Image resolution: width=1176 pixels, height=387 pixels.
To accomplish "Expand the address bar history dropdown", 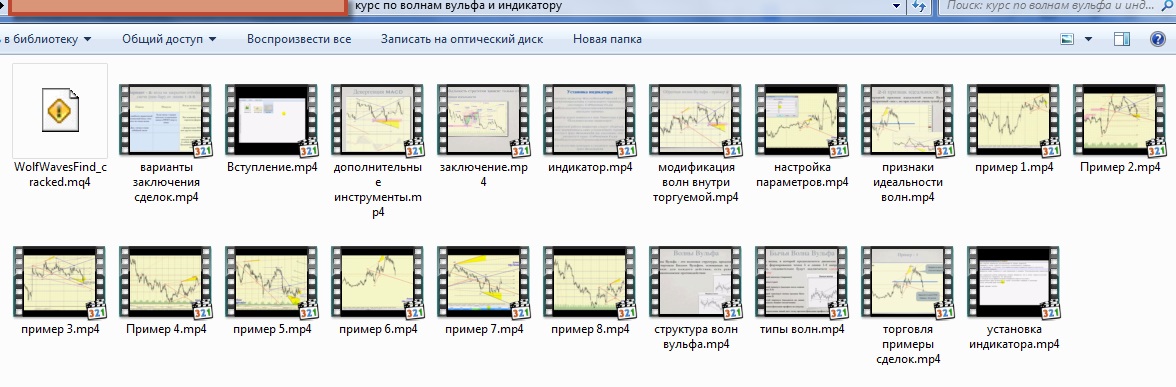I will tap(896, 7).
